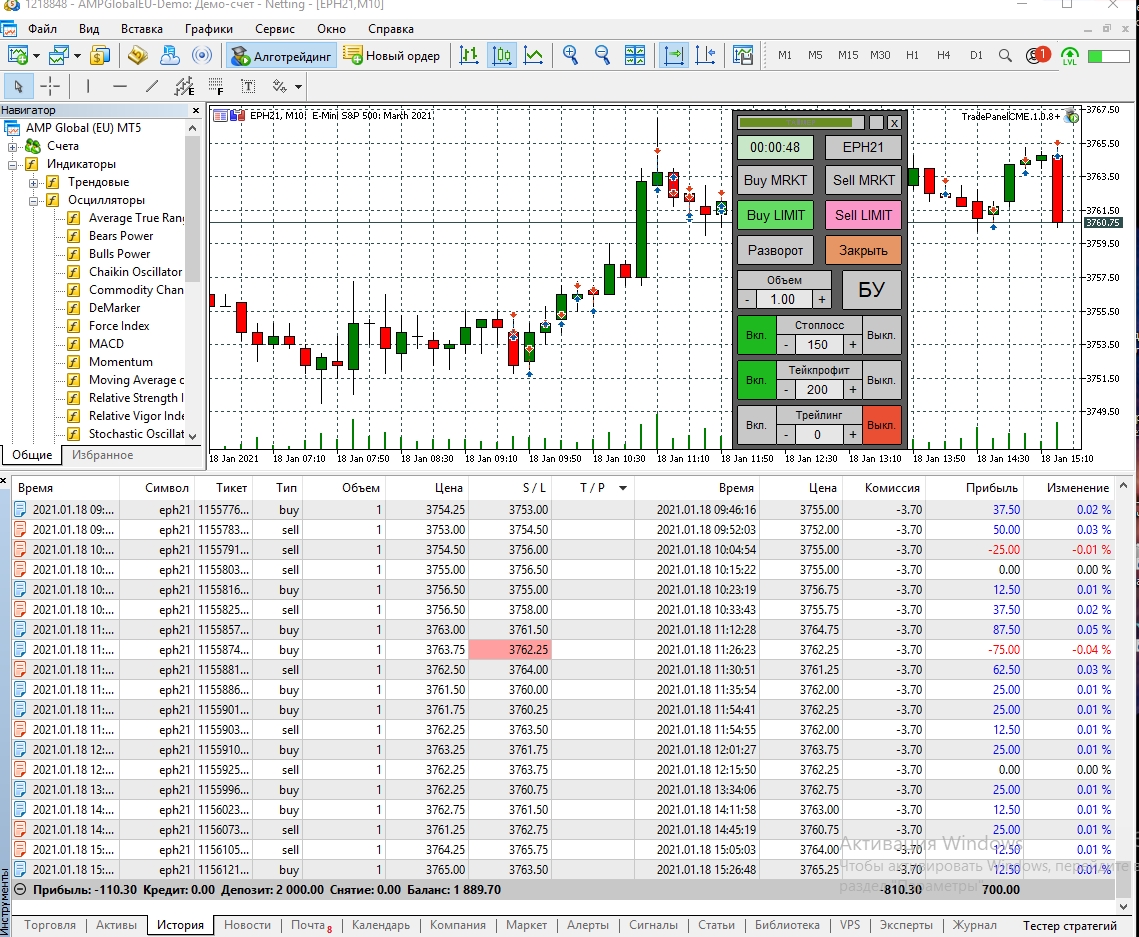This screenshot has height=937, width=1139.
Task: Collapse the Индикаторы tree node
Action: point(12,164)
